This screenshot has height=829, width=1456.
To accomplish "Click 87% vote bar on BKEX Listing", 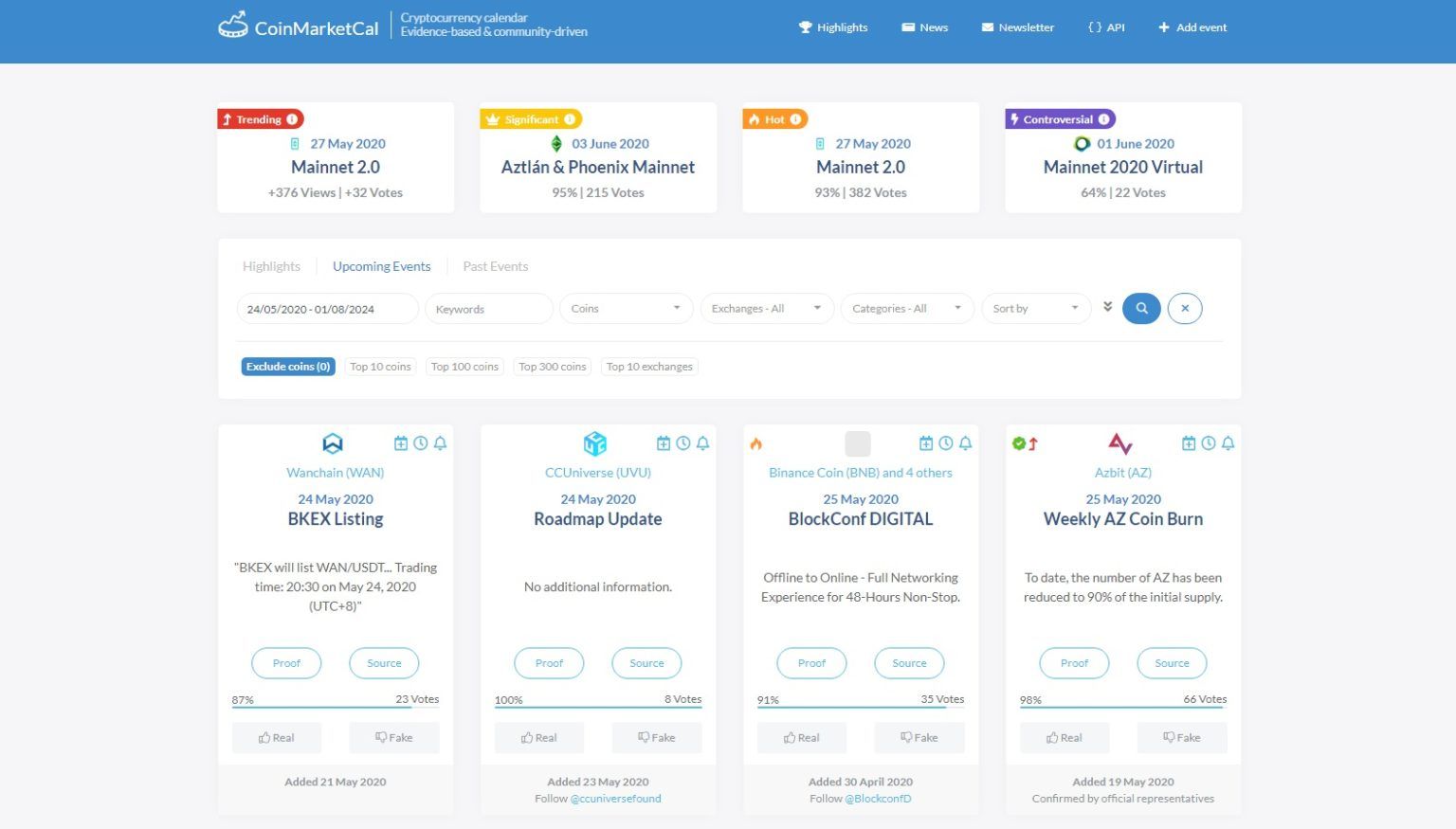I will (x=336, y=707).
